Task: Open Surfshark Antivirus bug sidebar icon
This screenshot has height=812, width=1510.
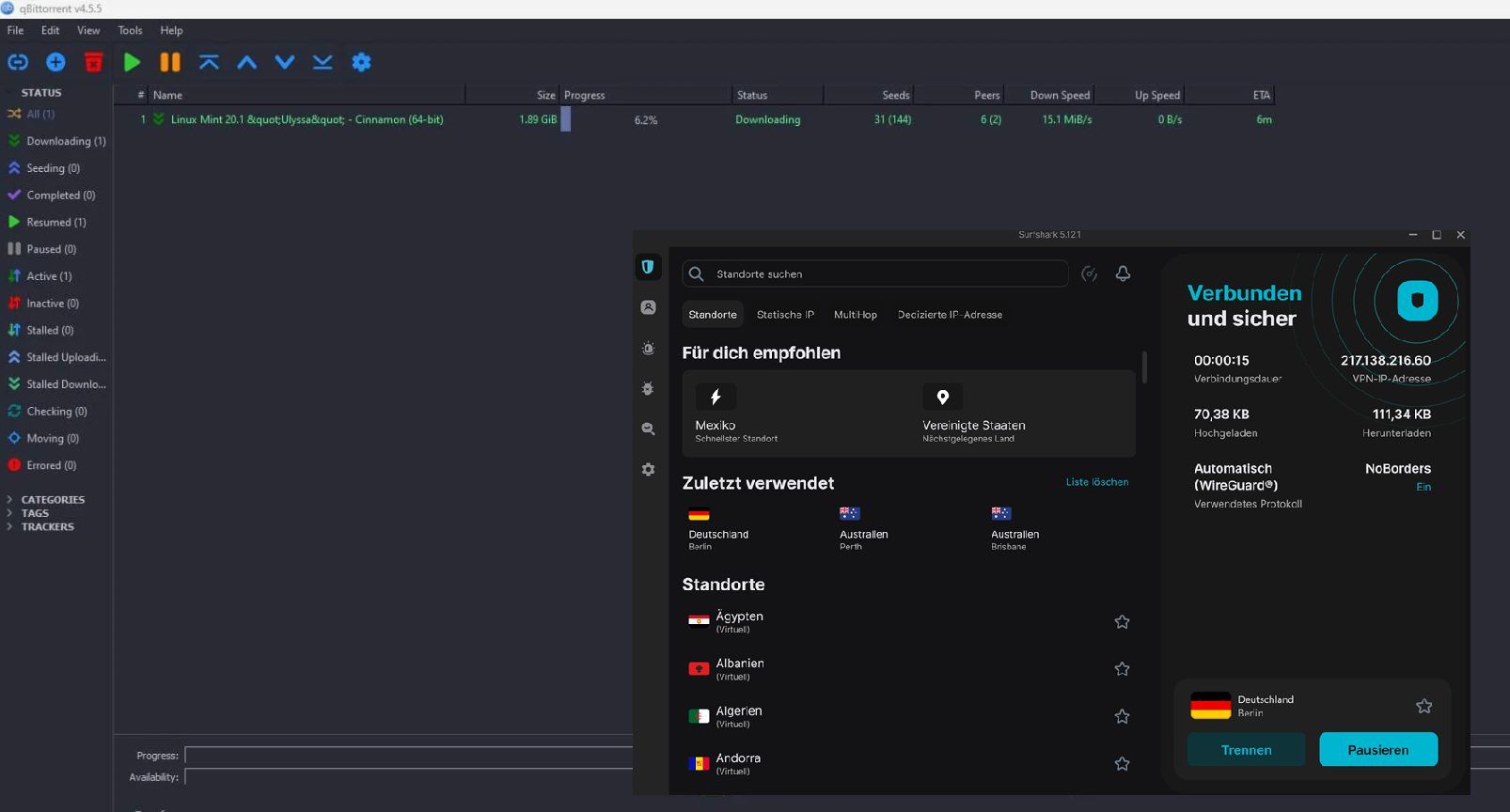Action: click(x=648, y=388)
